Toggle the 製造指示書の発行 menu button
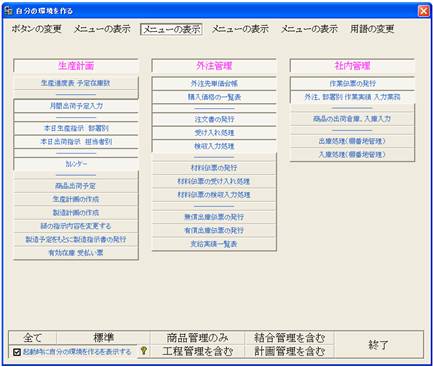Image resolution: width=433 pixels, height=367 pixels. [76, 239]
